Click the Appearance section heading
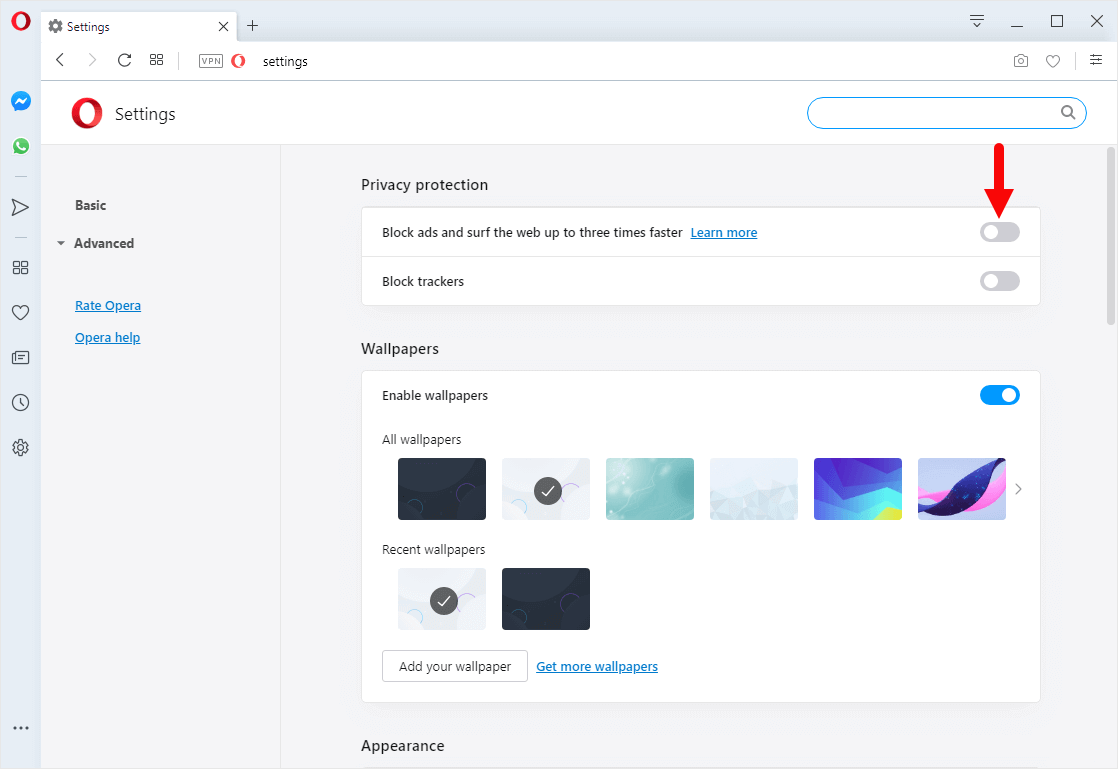 coord(403,746)
